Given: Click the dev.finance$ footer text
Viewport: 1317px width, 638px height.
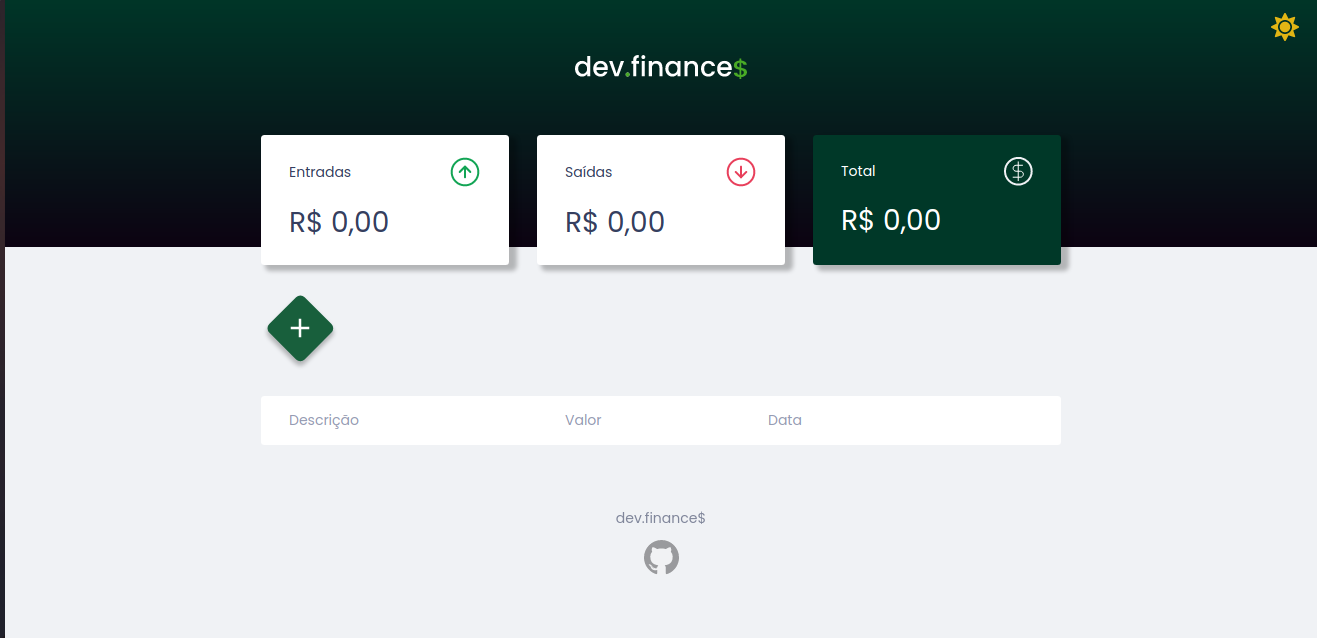Looking at the screenshot, I should (x=661, y=518).
